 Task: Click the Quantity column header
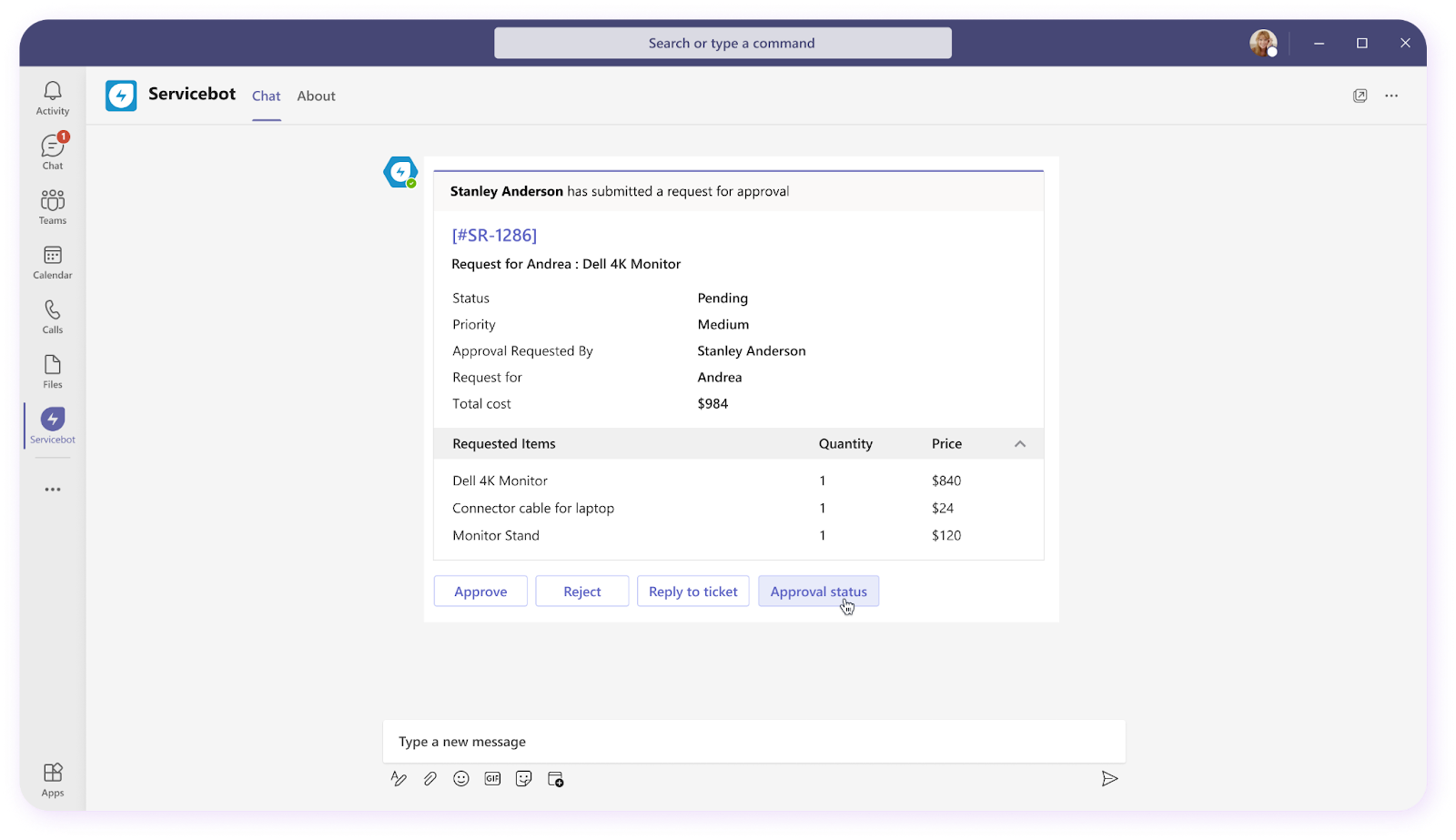point(845,444)
